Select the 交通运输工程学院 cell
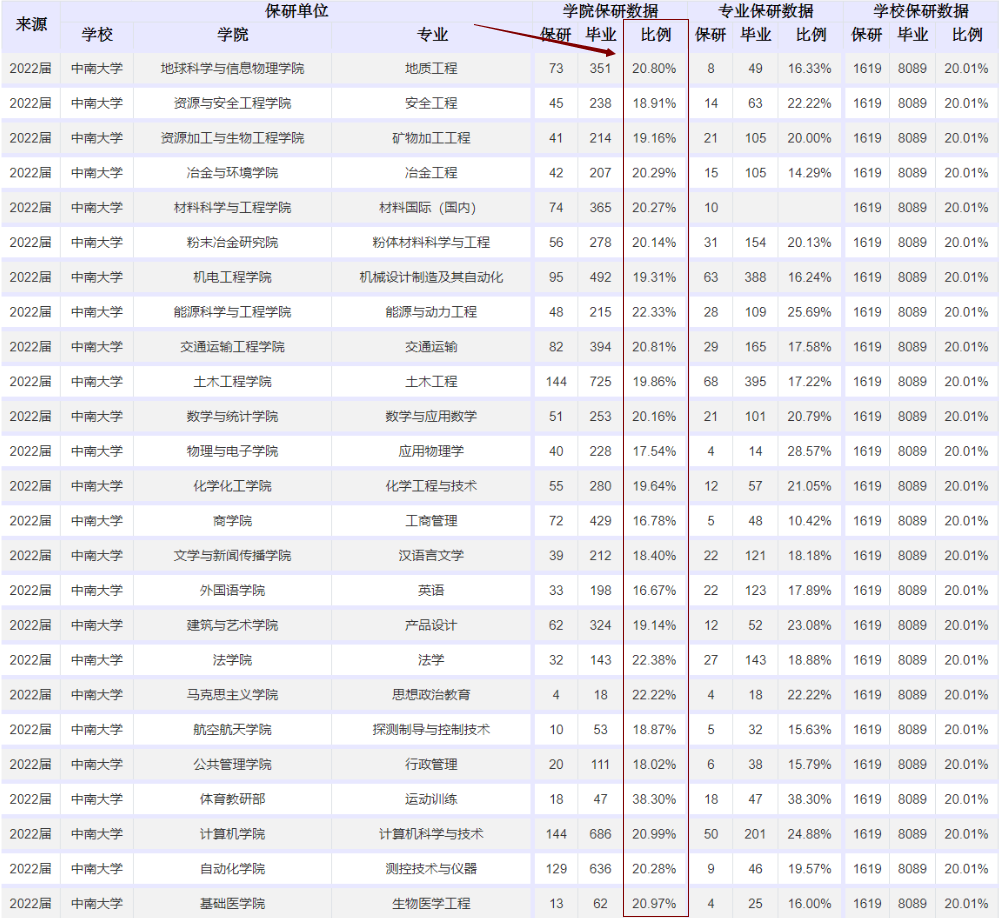 [x=233, y=346]
